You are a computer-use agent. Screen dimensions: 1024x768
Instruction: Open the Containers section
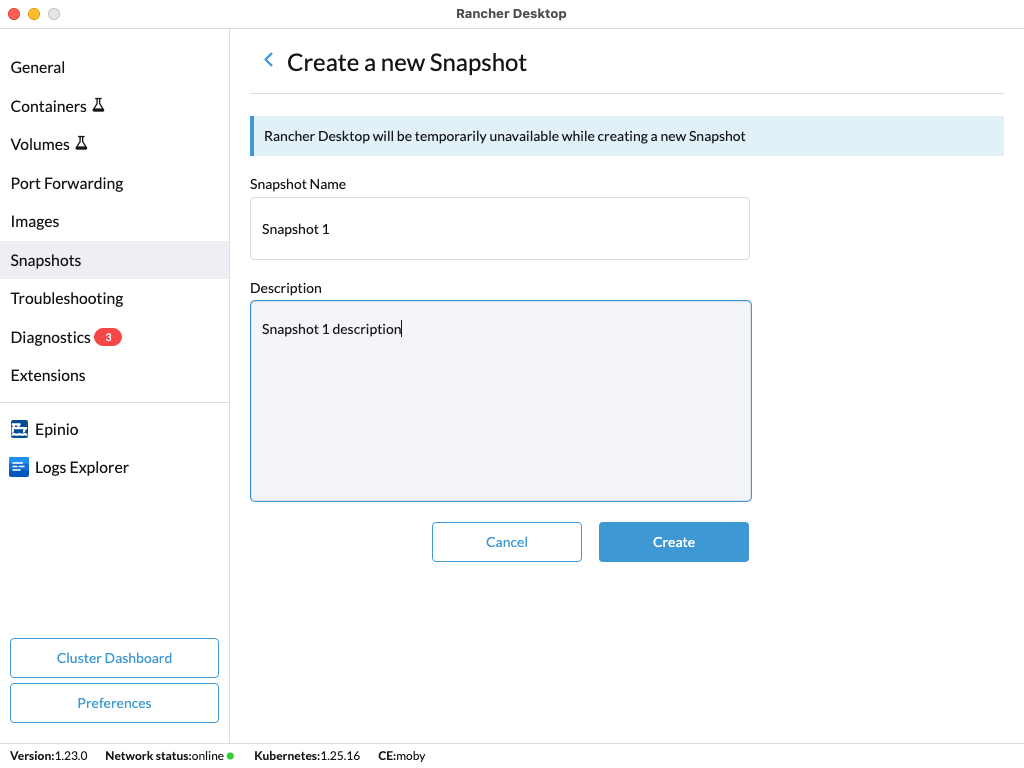[114, 106]
